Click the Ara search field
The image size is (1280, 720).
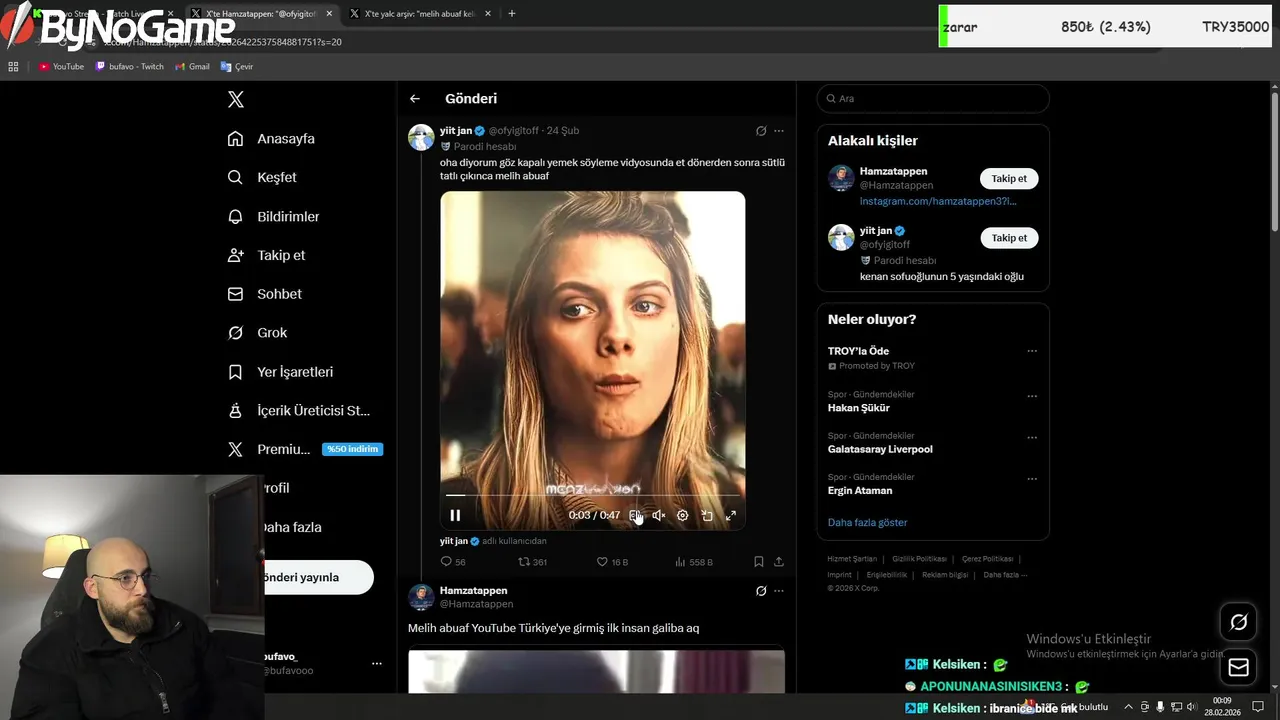933,98
